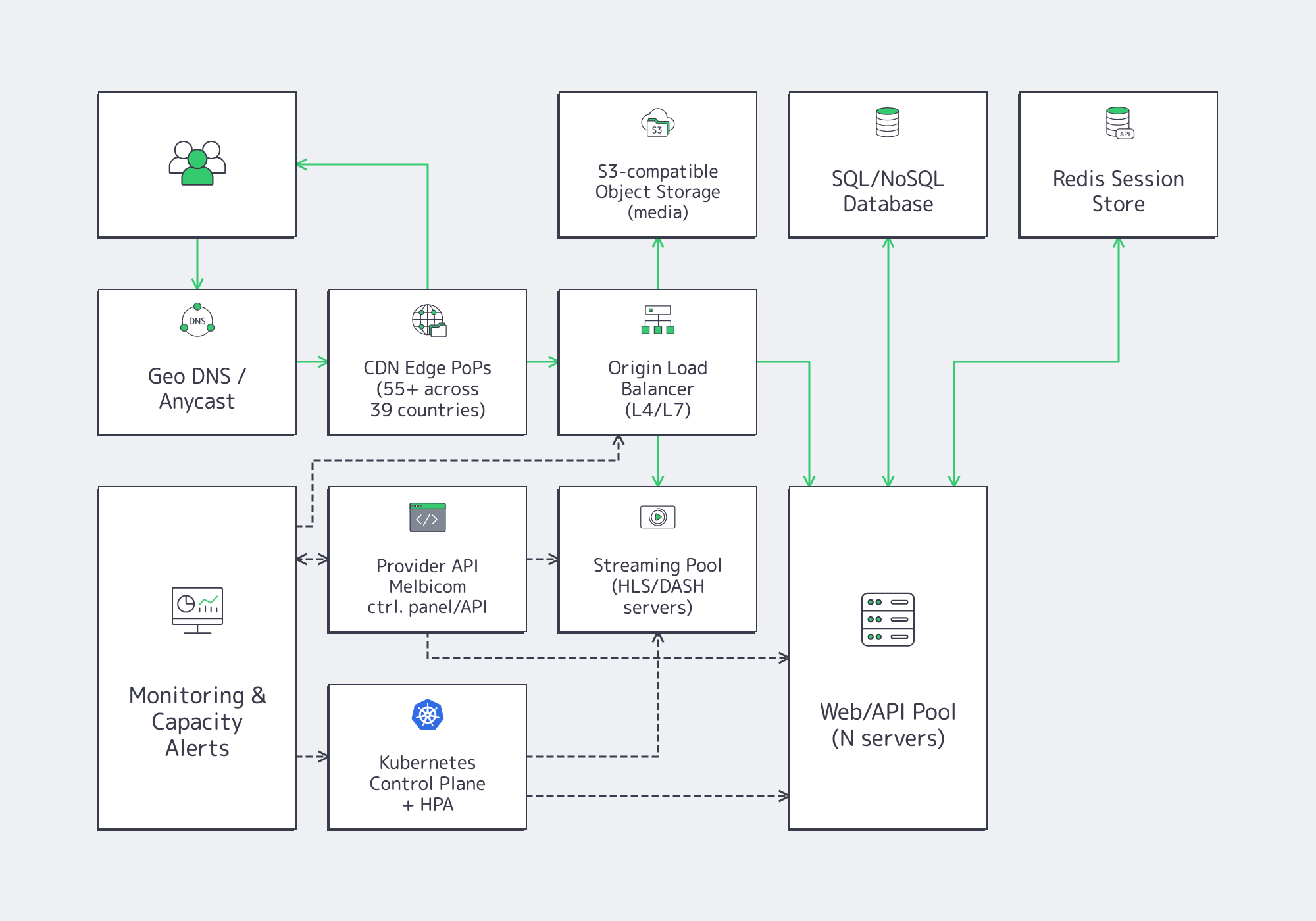Select 'Monitoring & Capacity Alerts' label
1316x921 pixels.
pyautogui.click(x=197, y=722)
